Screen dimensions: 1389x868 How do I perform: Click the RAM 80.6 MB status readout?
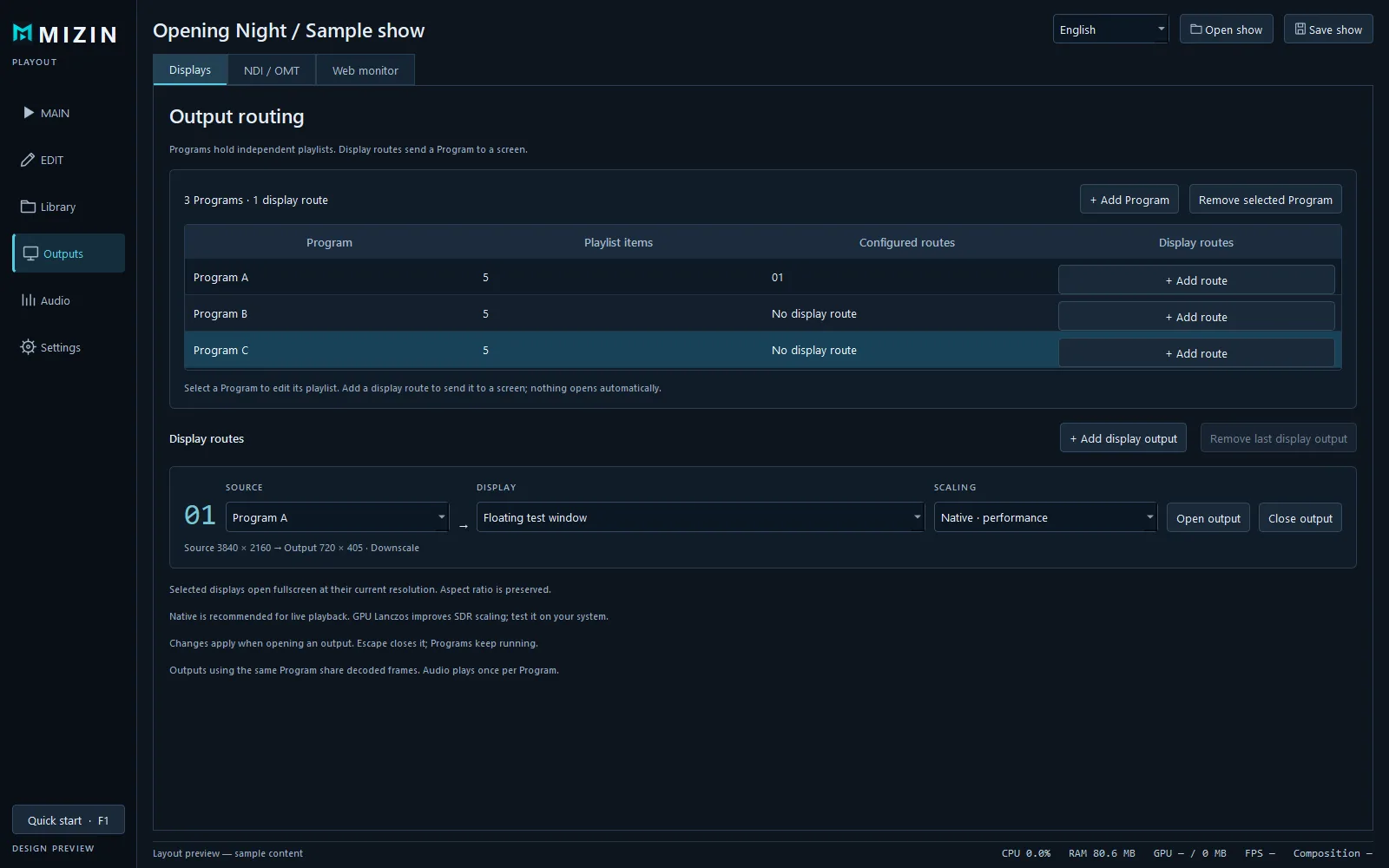click(1102, 853)
